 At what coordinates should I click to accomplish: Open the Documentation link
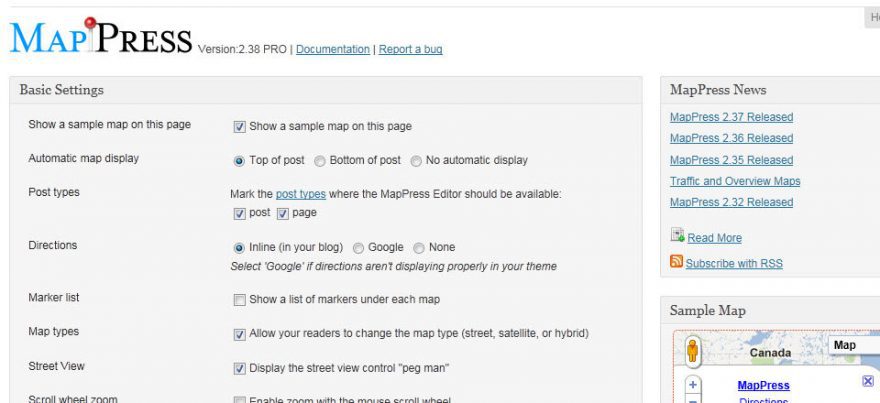[333, 49]
